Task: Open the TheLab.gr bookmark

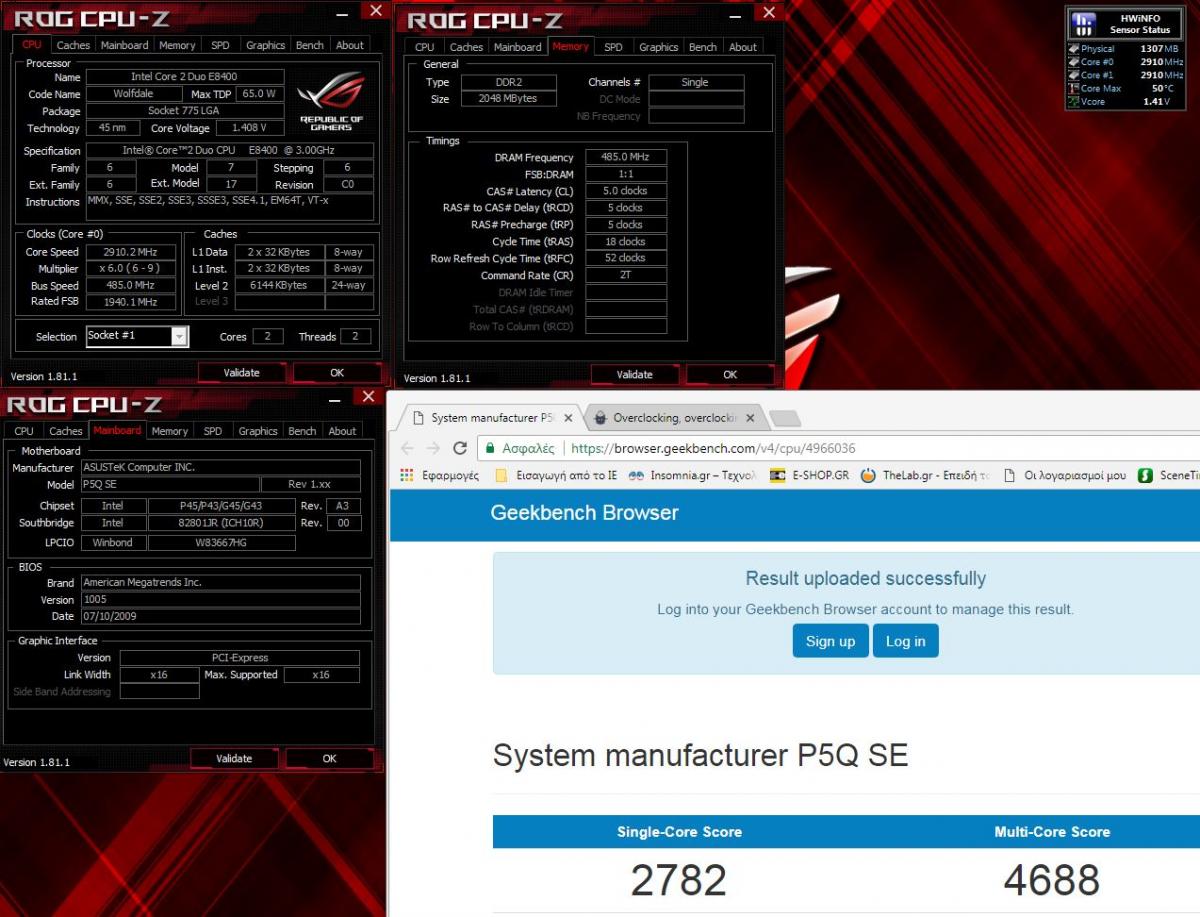Action: point(925,476)
